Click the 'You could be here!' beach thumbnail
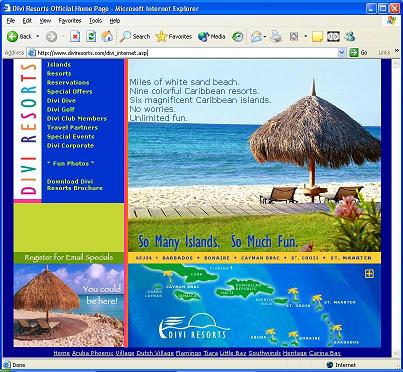403x372 pixels. click(x=69, y=305)
